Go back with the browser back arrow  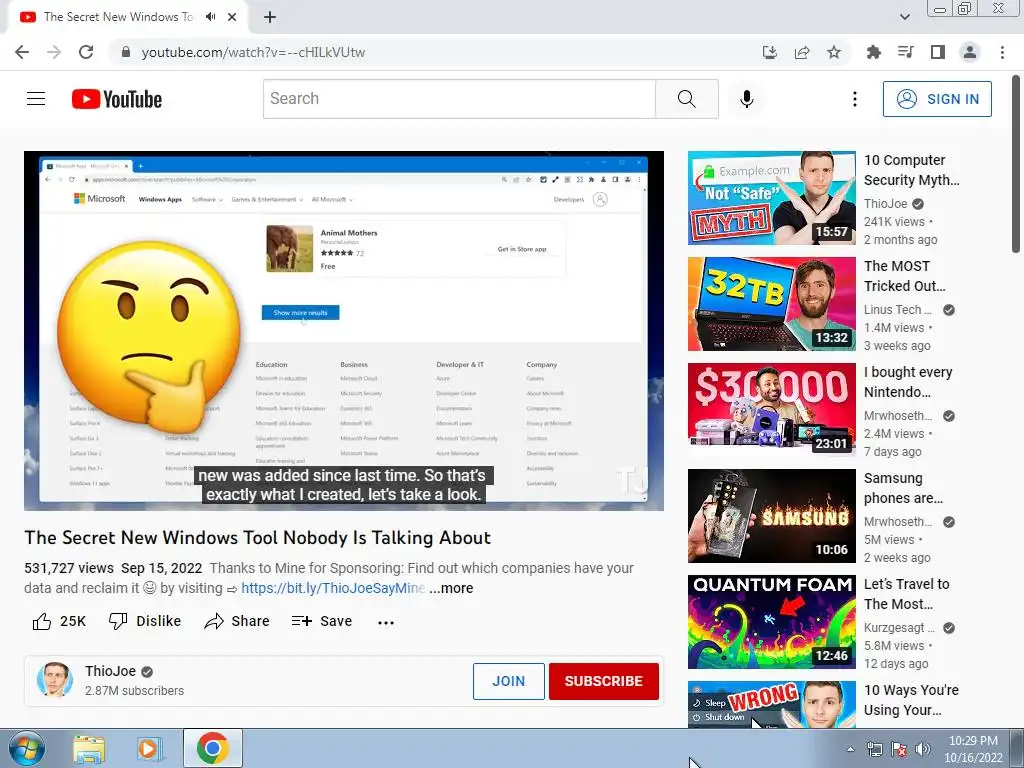(22, 52)
